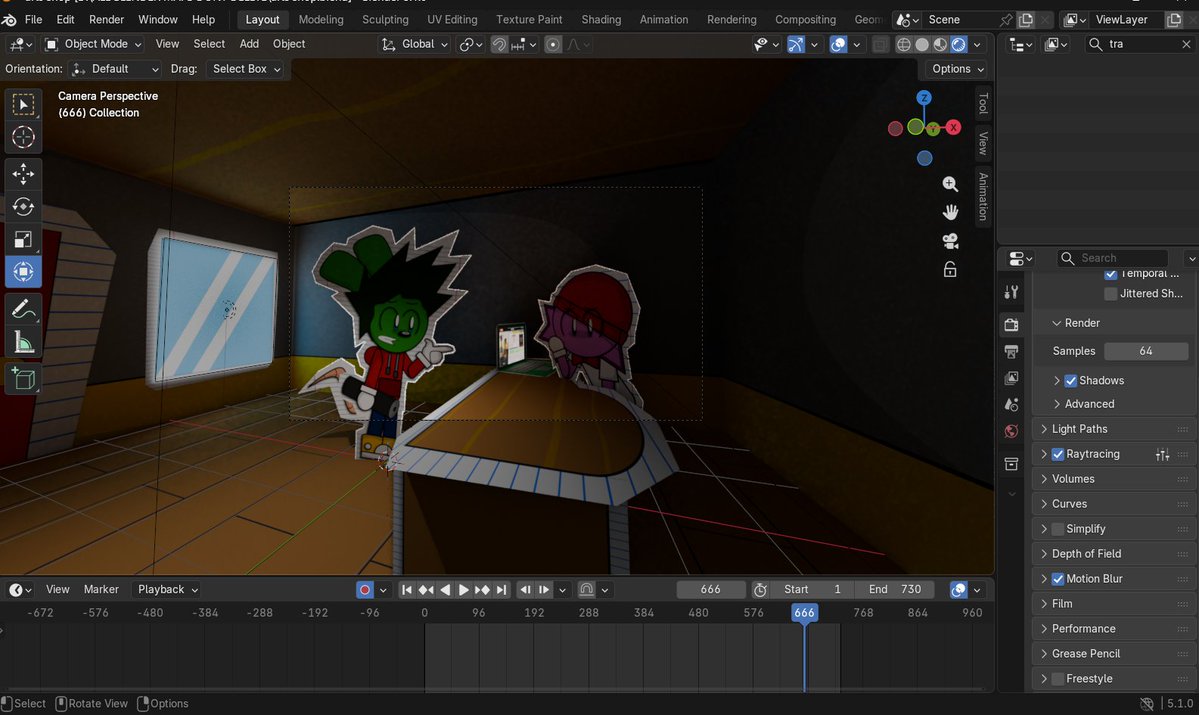Expand the Light Paths panel
The image size is (1199, 715).
point(1078,429)
